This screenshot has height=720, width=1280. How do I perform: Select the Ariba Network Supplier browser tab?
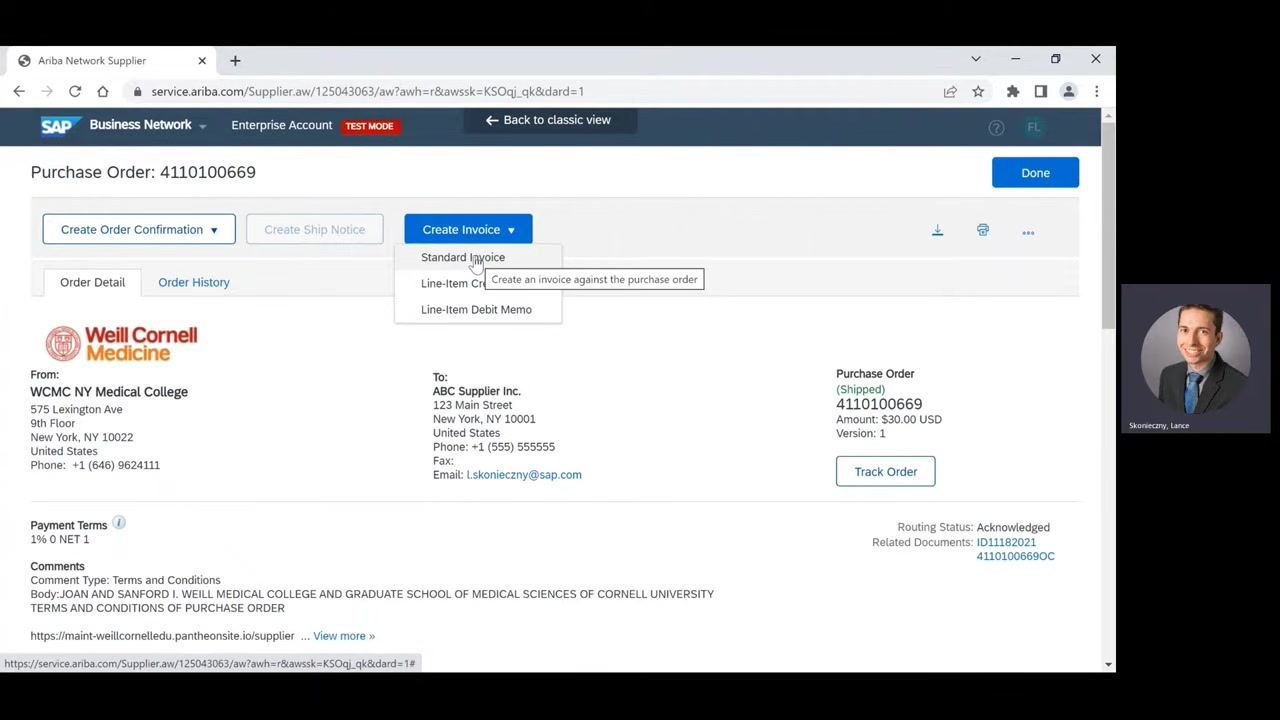point(110,61)
